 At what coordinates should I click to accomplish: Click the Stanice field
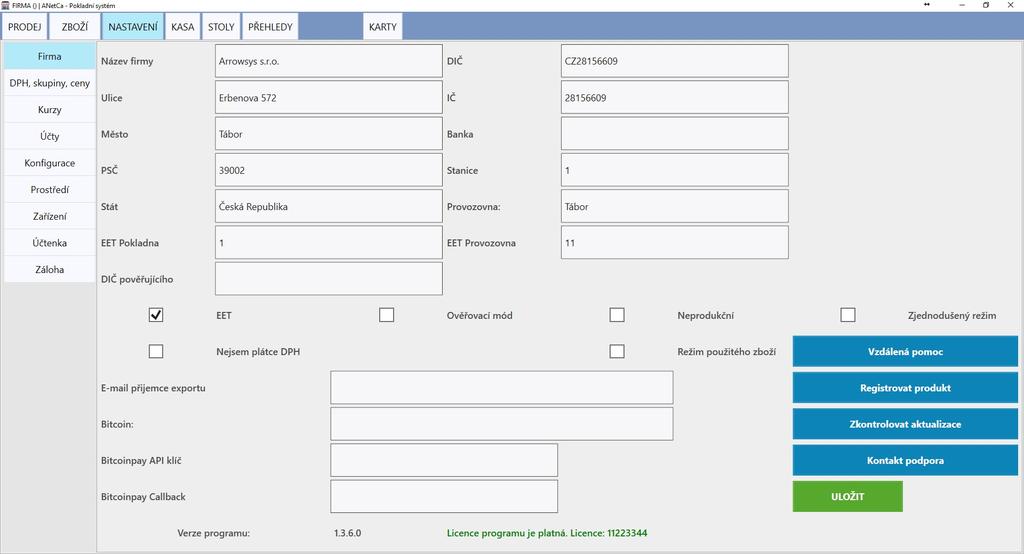[x=675, y=170]
